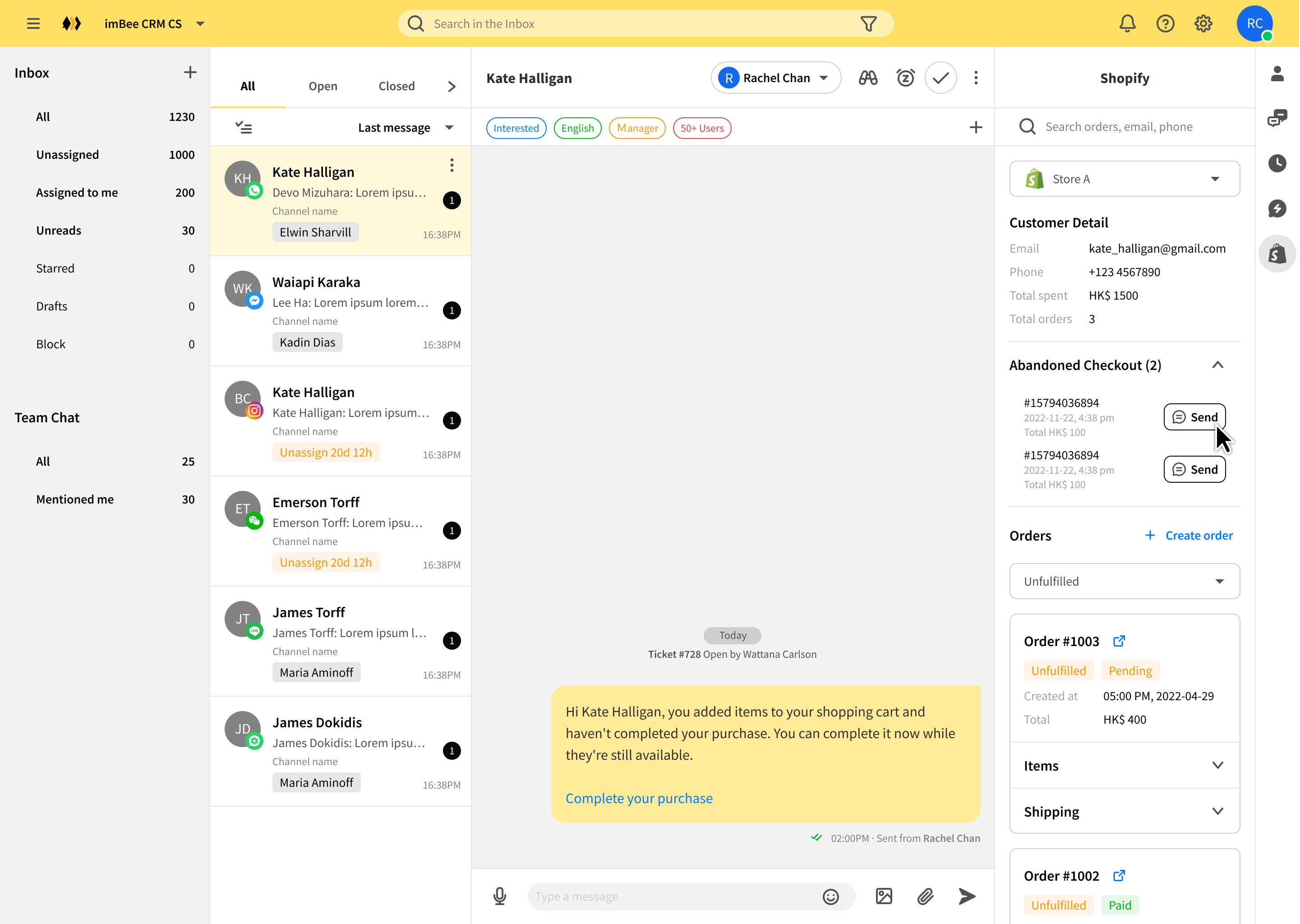The width and height of the screenshot is (1300, 924).
Task: Open the Store A dropdown
Action: 1124,179
